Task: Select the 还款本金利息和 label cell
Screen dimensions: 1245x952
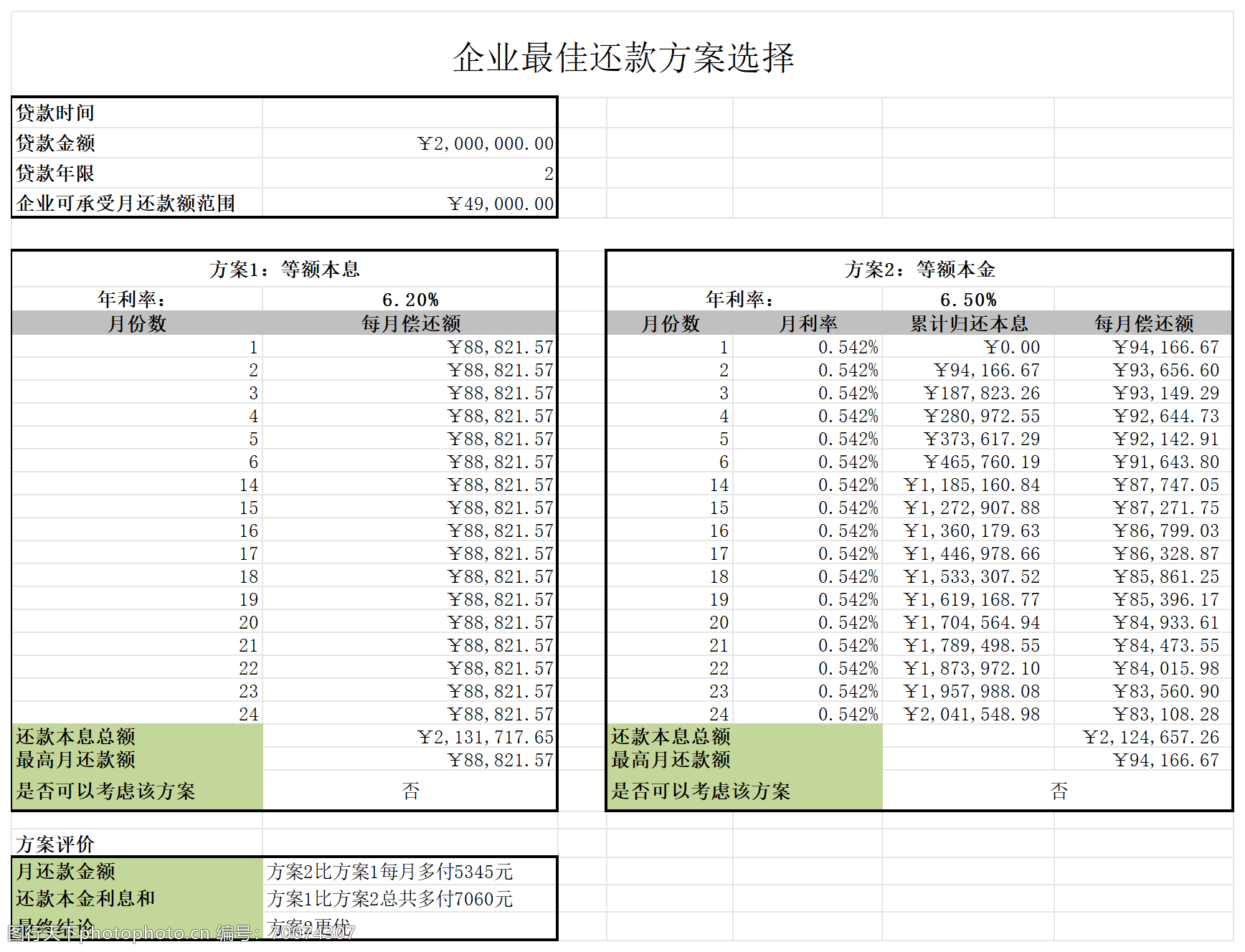Action: tap(138, 899)
